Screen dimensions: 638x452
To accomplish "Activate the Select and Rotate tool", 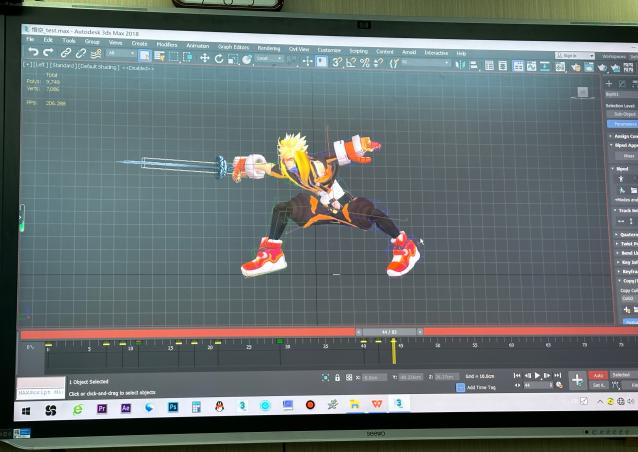I will [x=219, y=59].
